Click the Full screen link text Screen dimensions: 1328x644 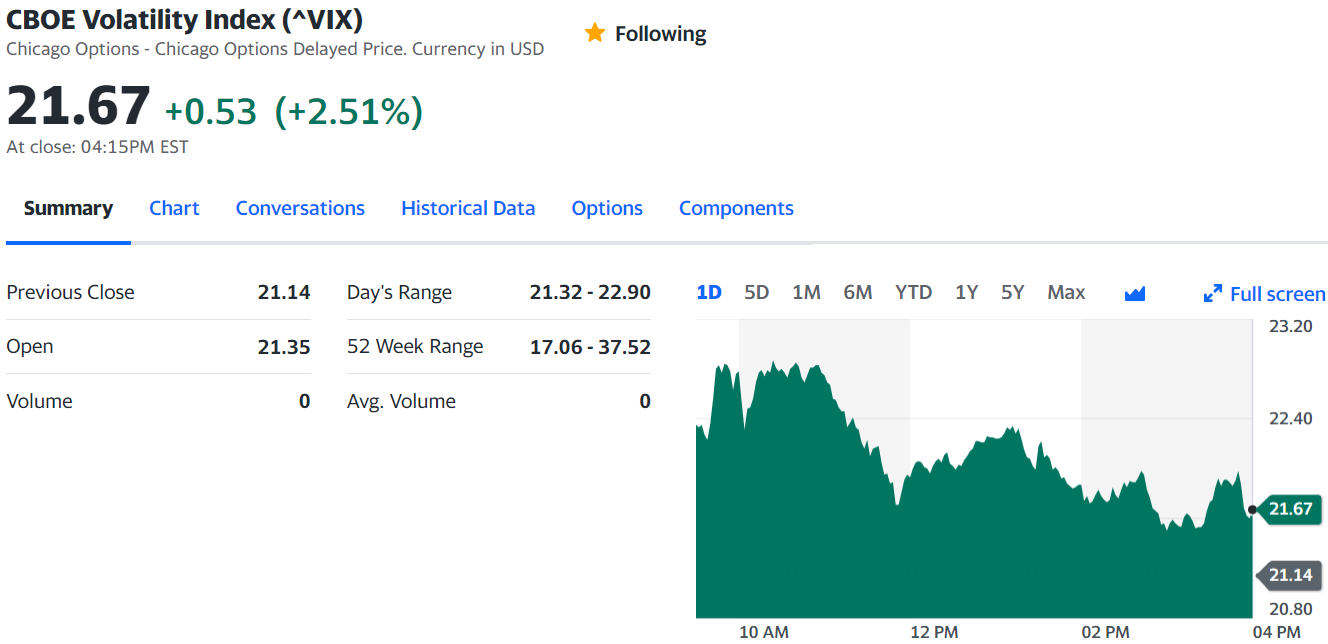1277,294
